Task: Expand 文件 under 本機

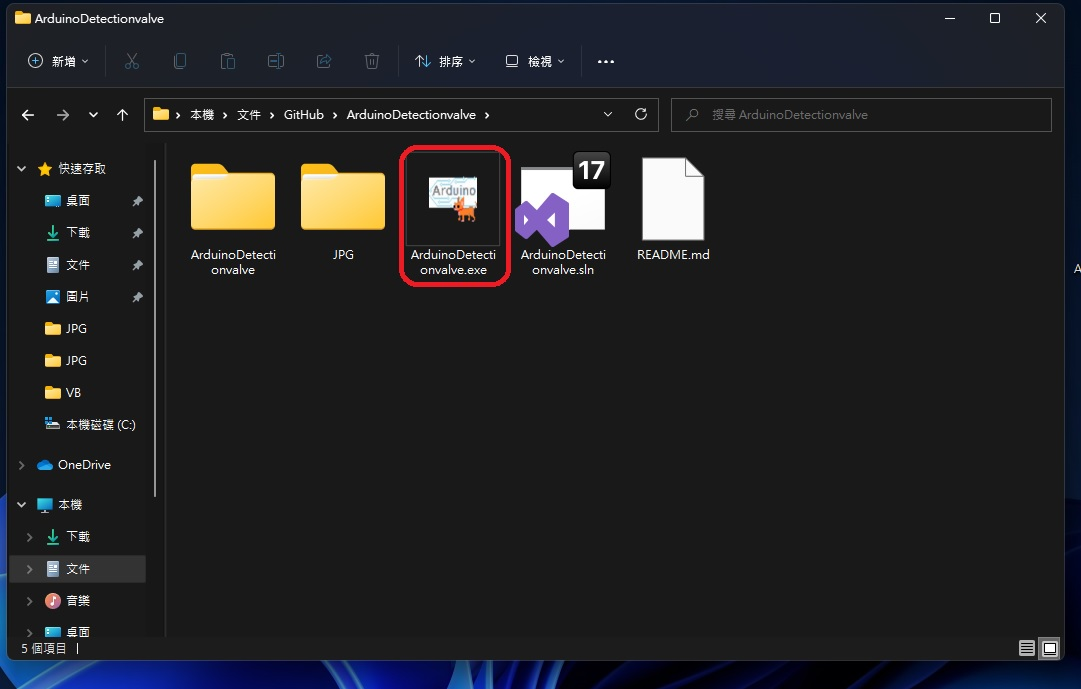Action: [29, 569]
